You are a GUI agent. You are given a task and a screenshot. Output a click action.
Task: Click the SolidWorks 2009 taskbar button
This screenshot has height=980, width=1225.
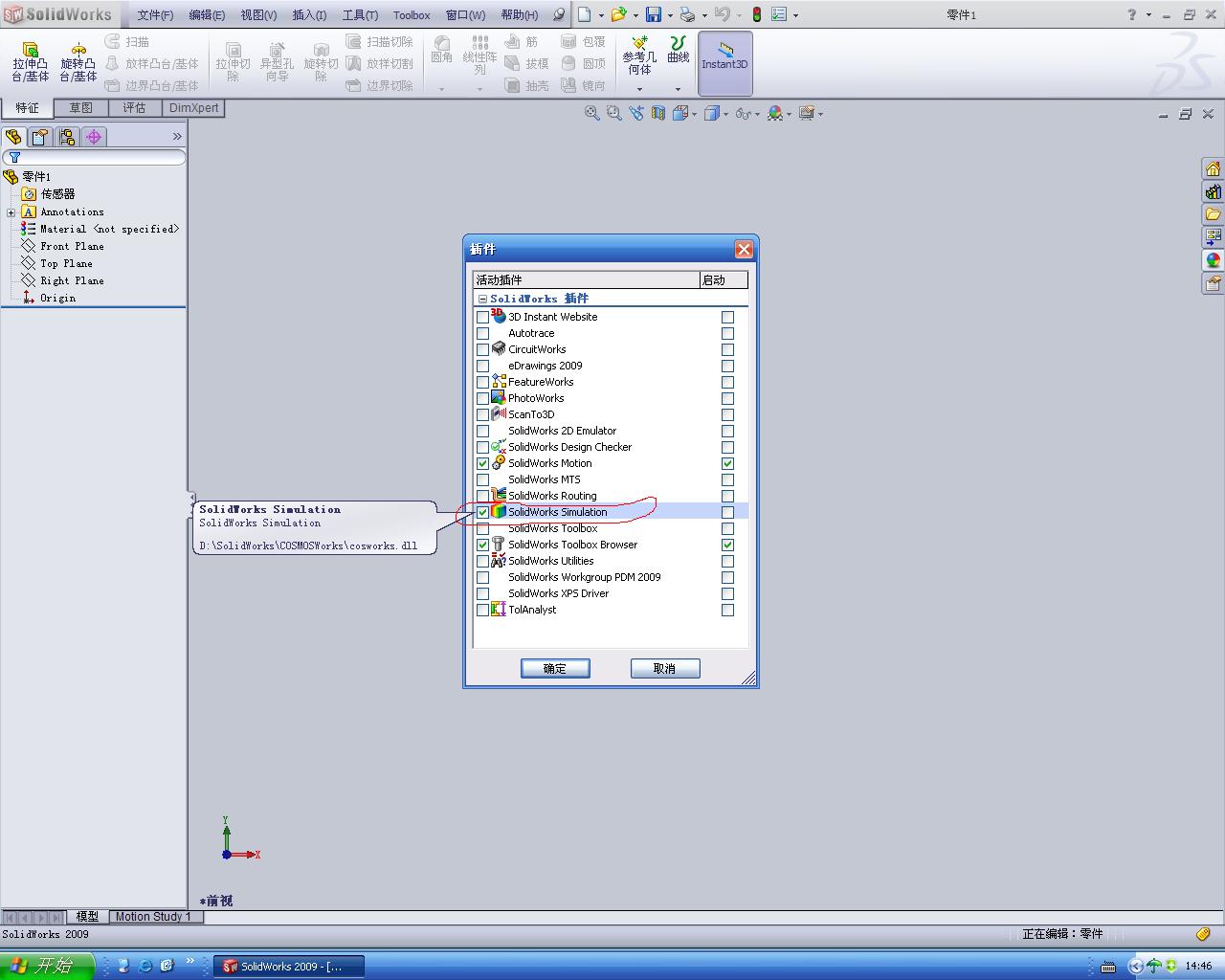pos(289,967)
